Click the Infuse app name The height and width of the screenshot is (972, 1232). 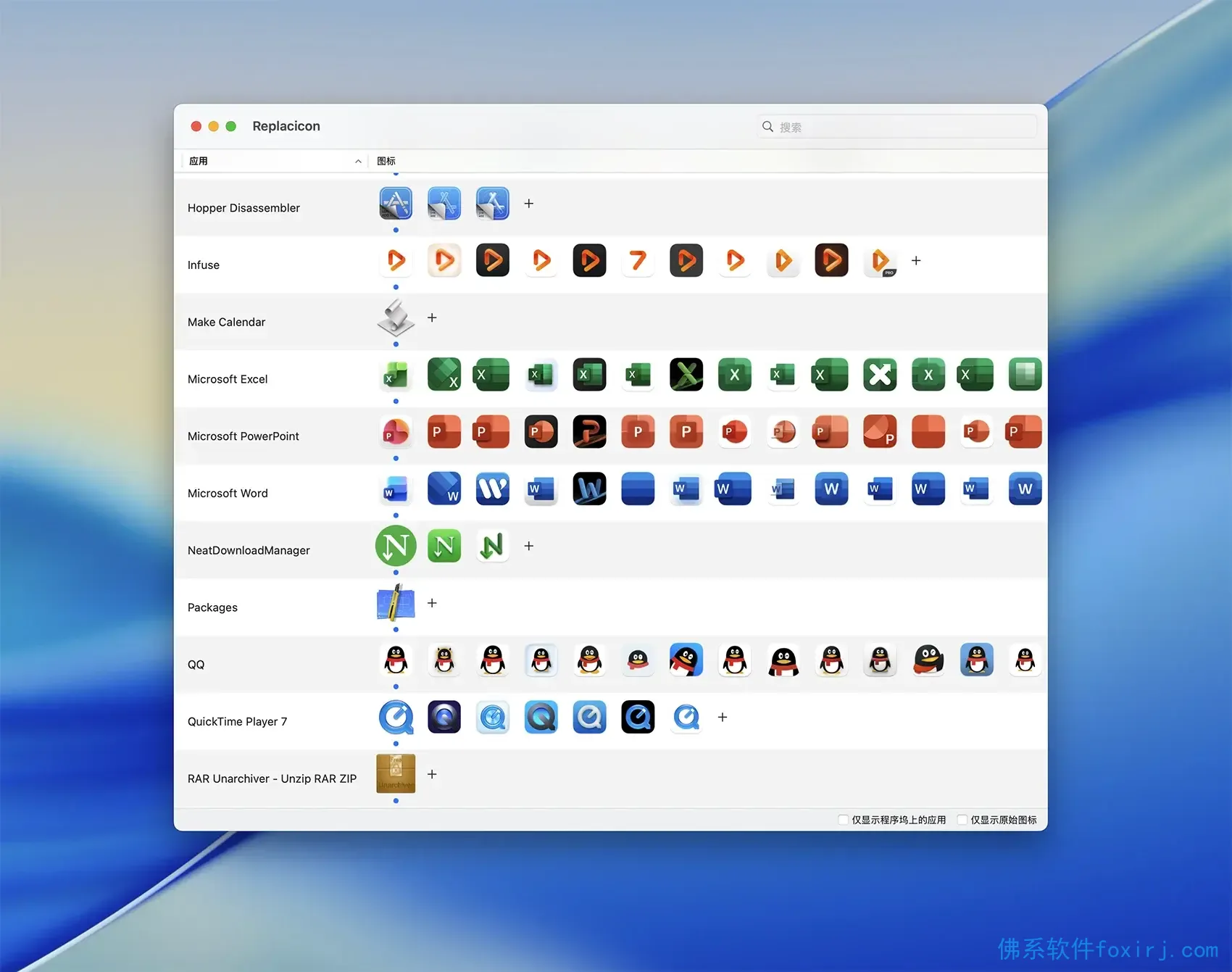point(204,265)
